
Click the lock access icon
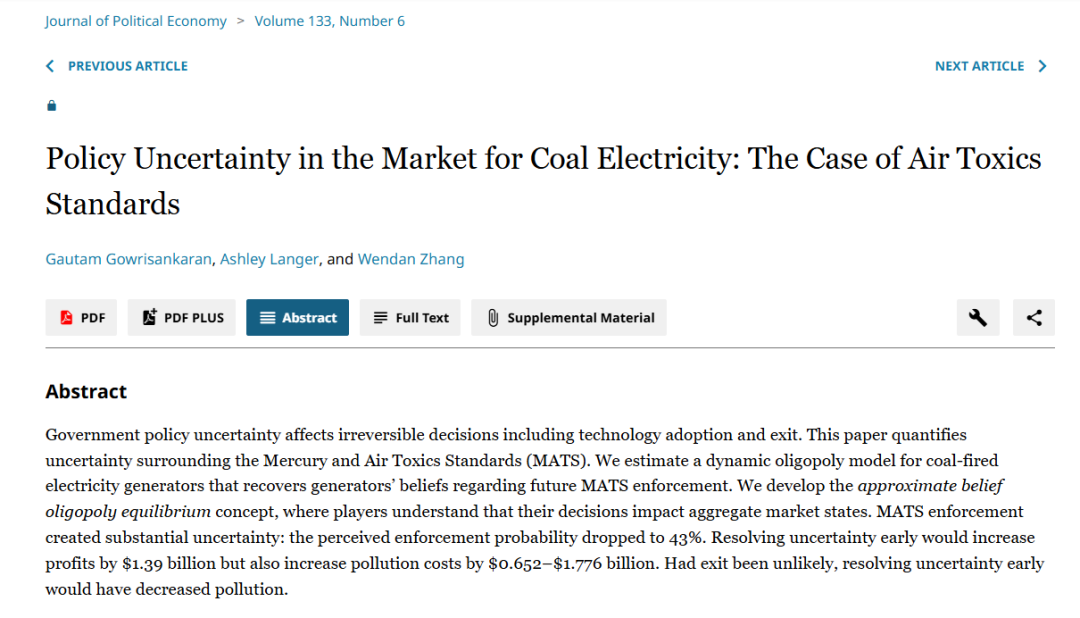click(52, 106)
